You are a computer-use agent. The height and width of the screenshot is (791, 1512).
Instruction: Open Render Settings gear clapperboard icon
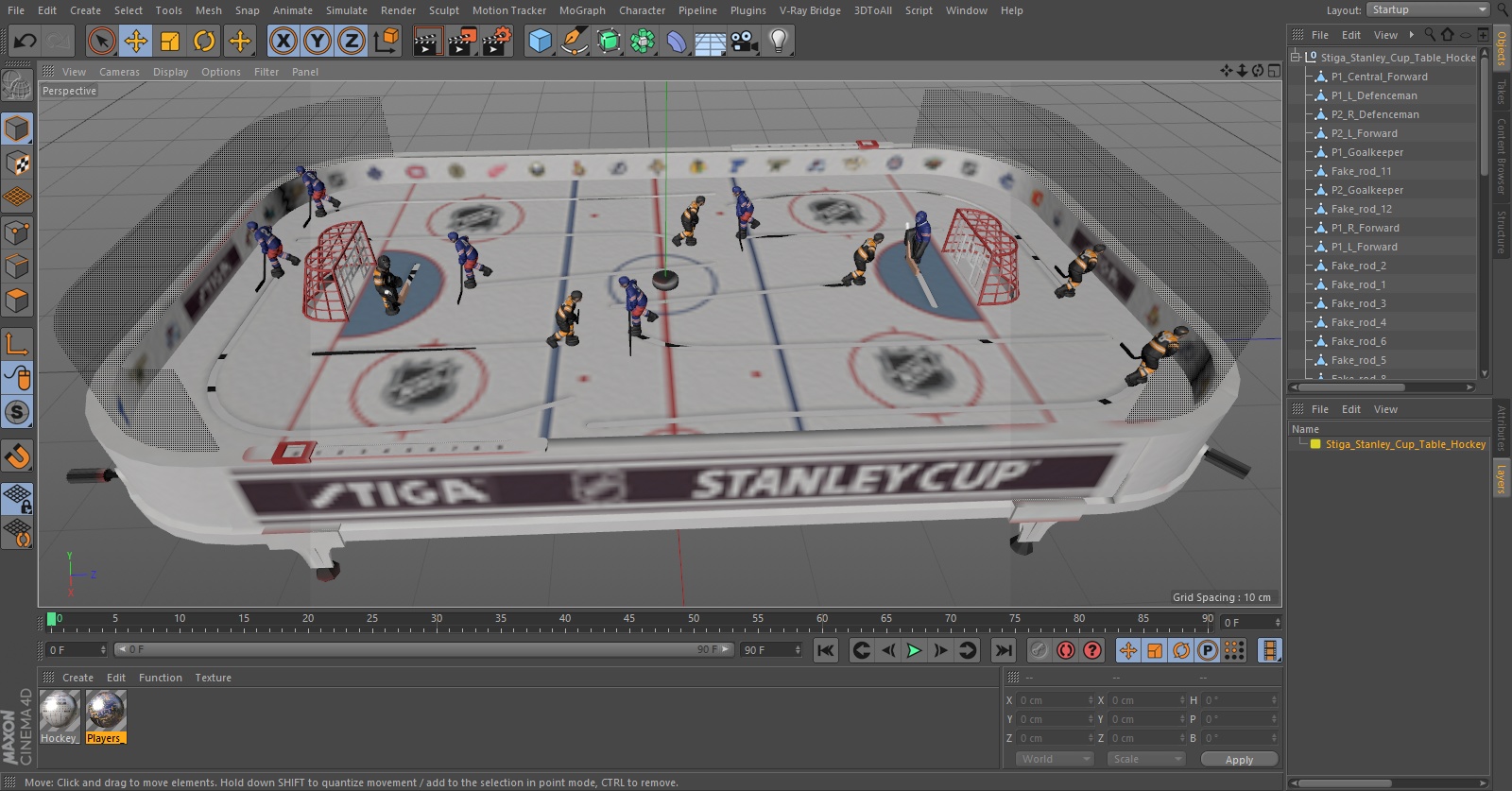(x=497, y=41)
